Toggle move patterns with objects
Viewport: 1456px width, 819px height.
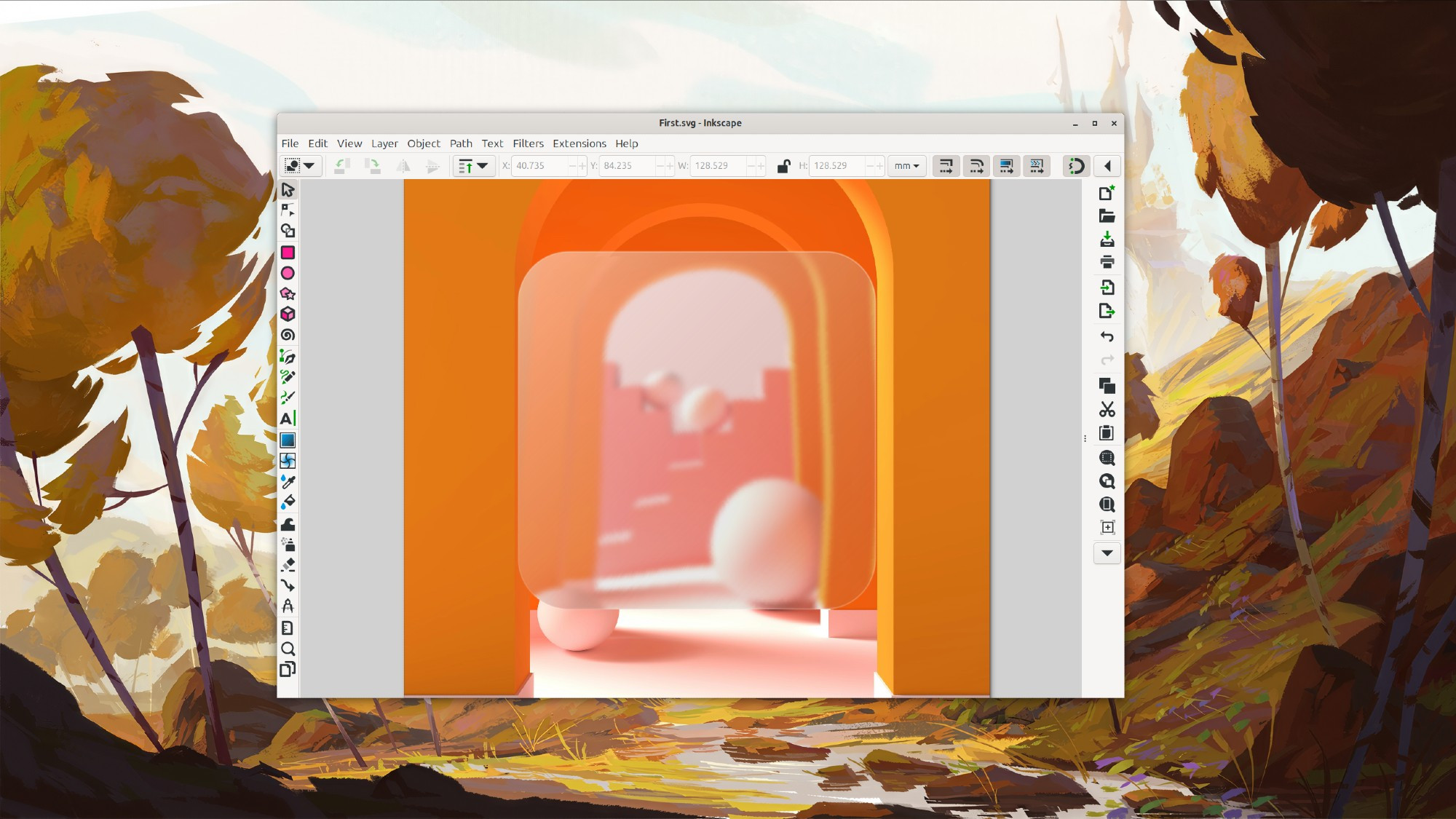point(1037,166)
